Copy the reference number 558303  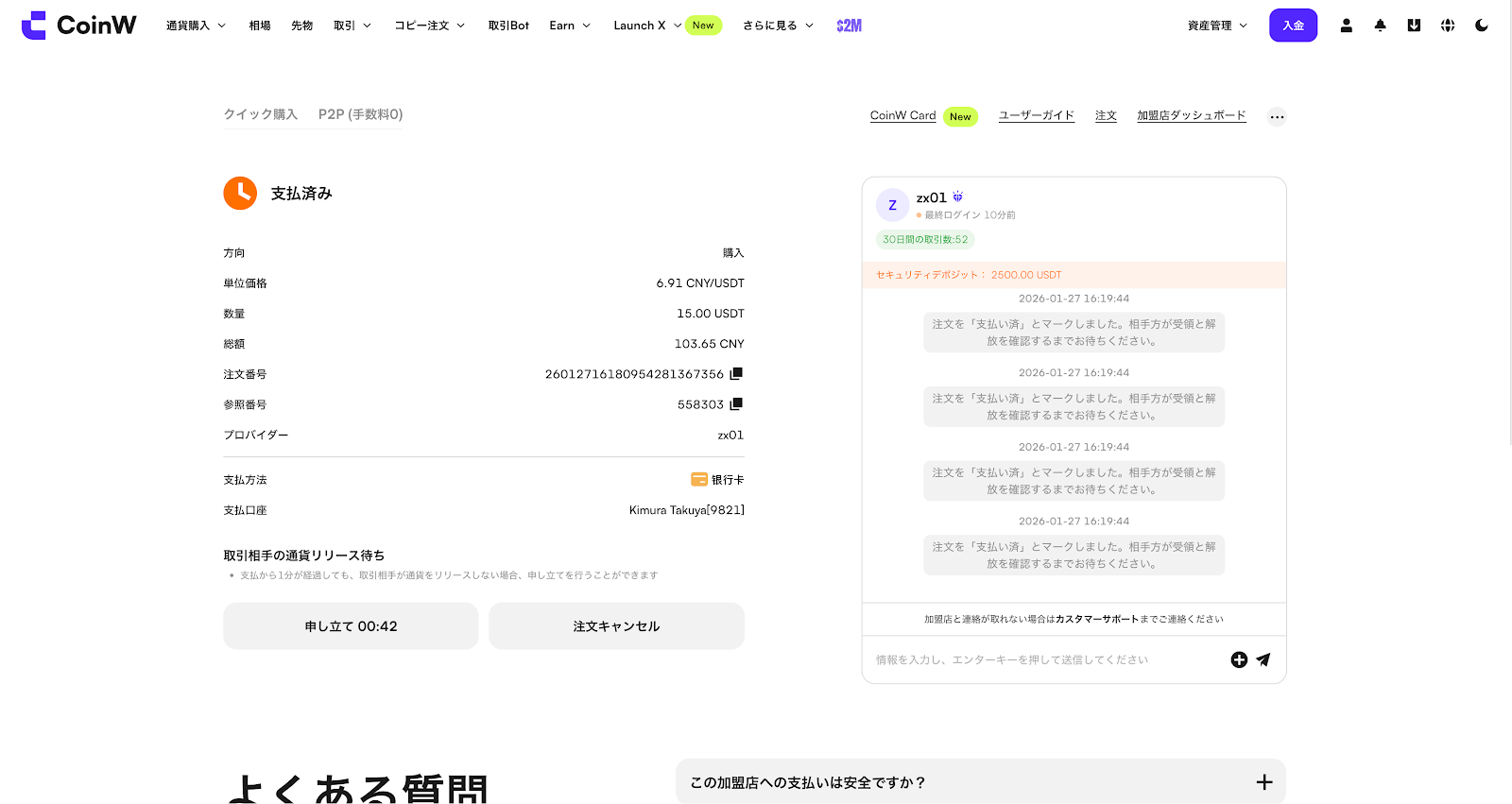(x=736, y=404)
